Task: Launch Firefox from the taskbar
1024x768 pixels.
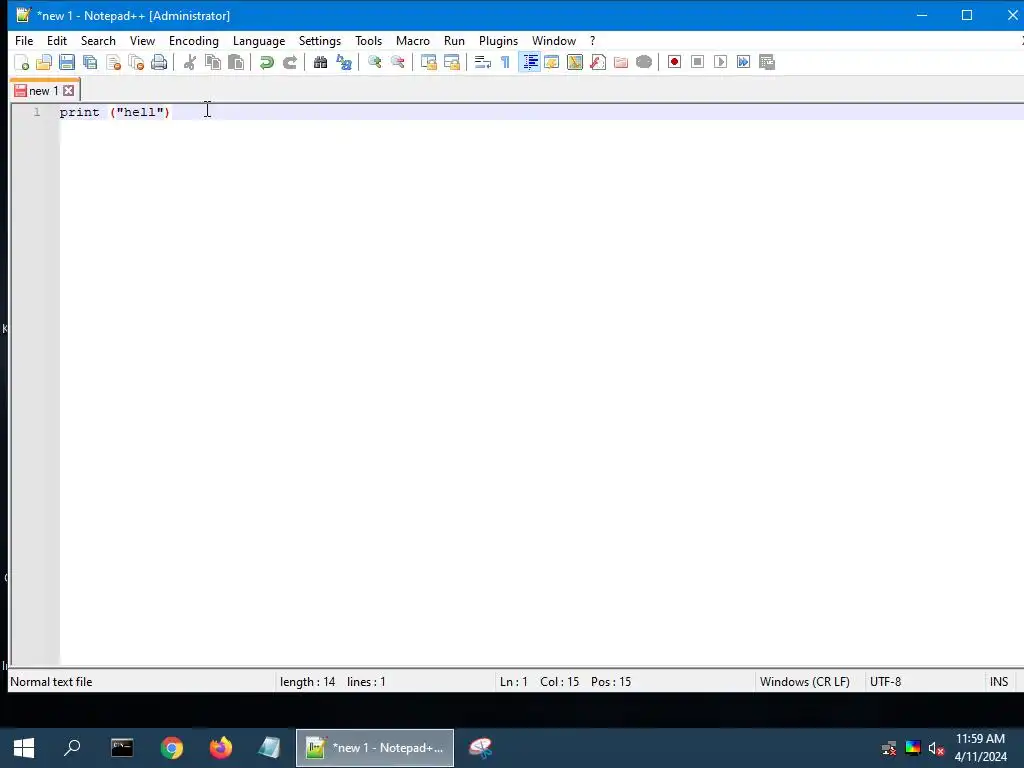Action: click(x=221, y=748)
